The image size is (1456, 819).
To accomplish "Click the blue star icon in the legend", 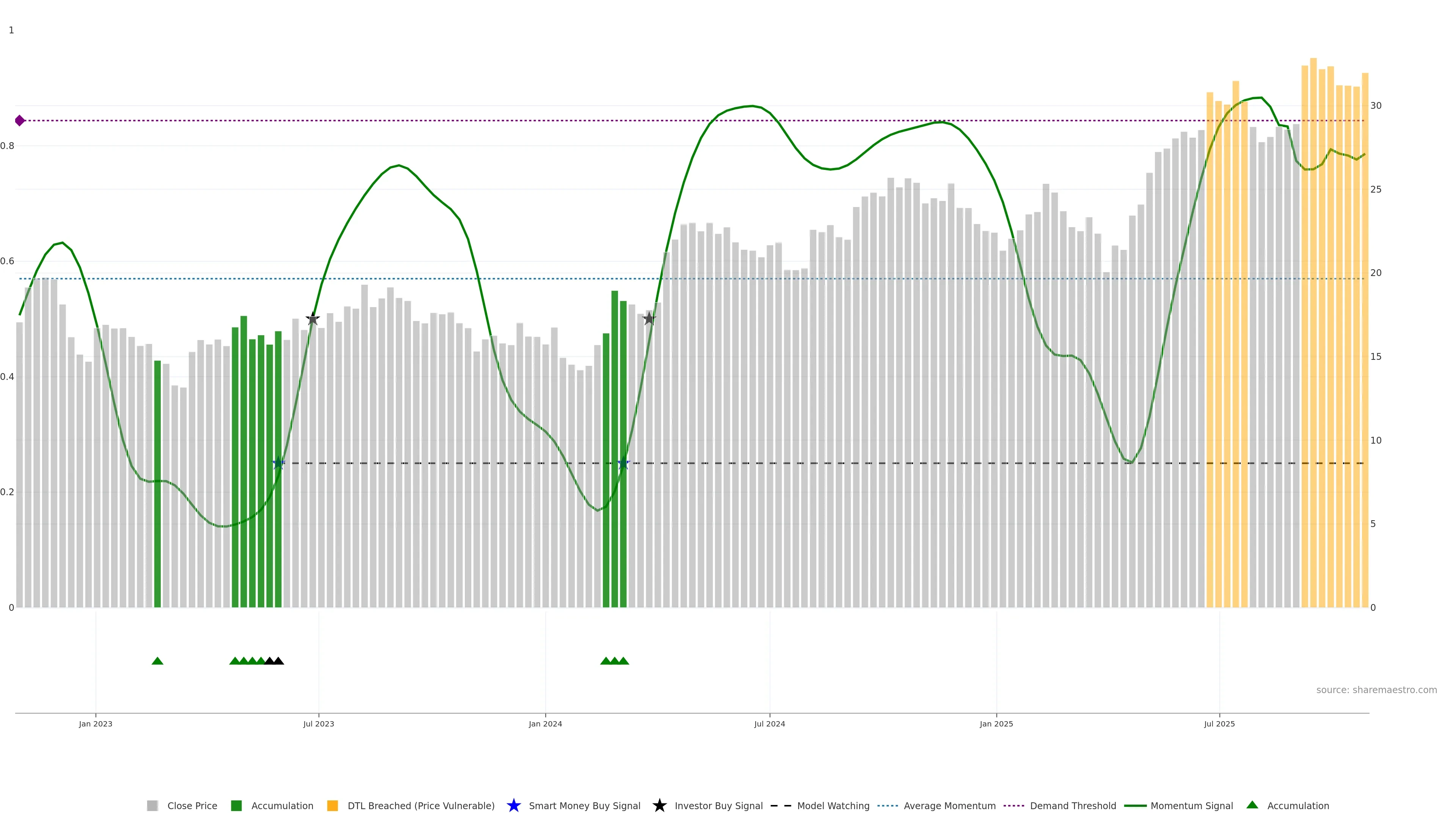I will tap(513, 805).
